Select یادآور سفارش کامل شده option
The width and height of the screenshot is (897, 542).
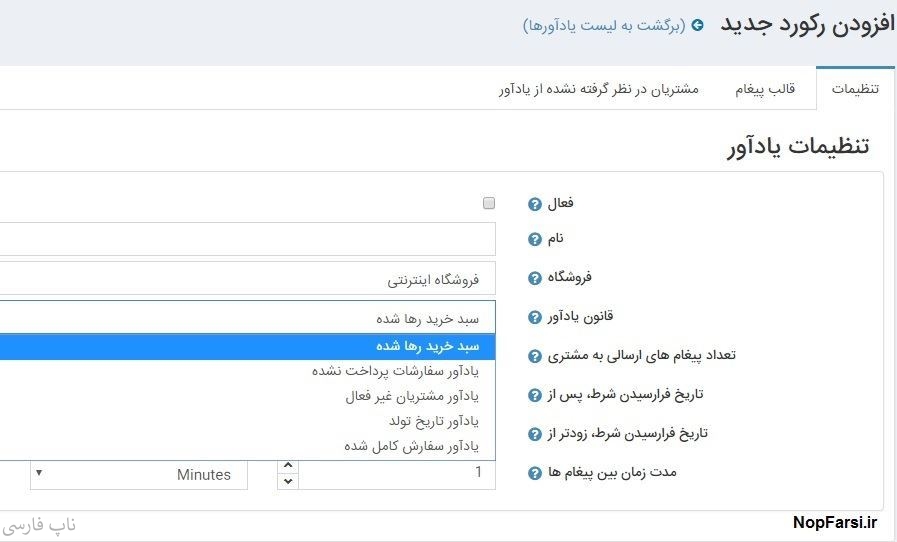tap(411, 446)
